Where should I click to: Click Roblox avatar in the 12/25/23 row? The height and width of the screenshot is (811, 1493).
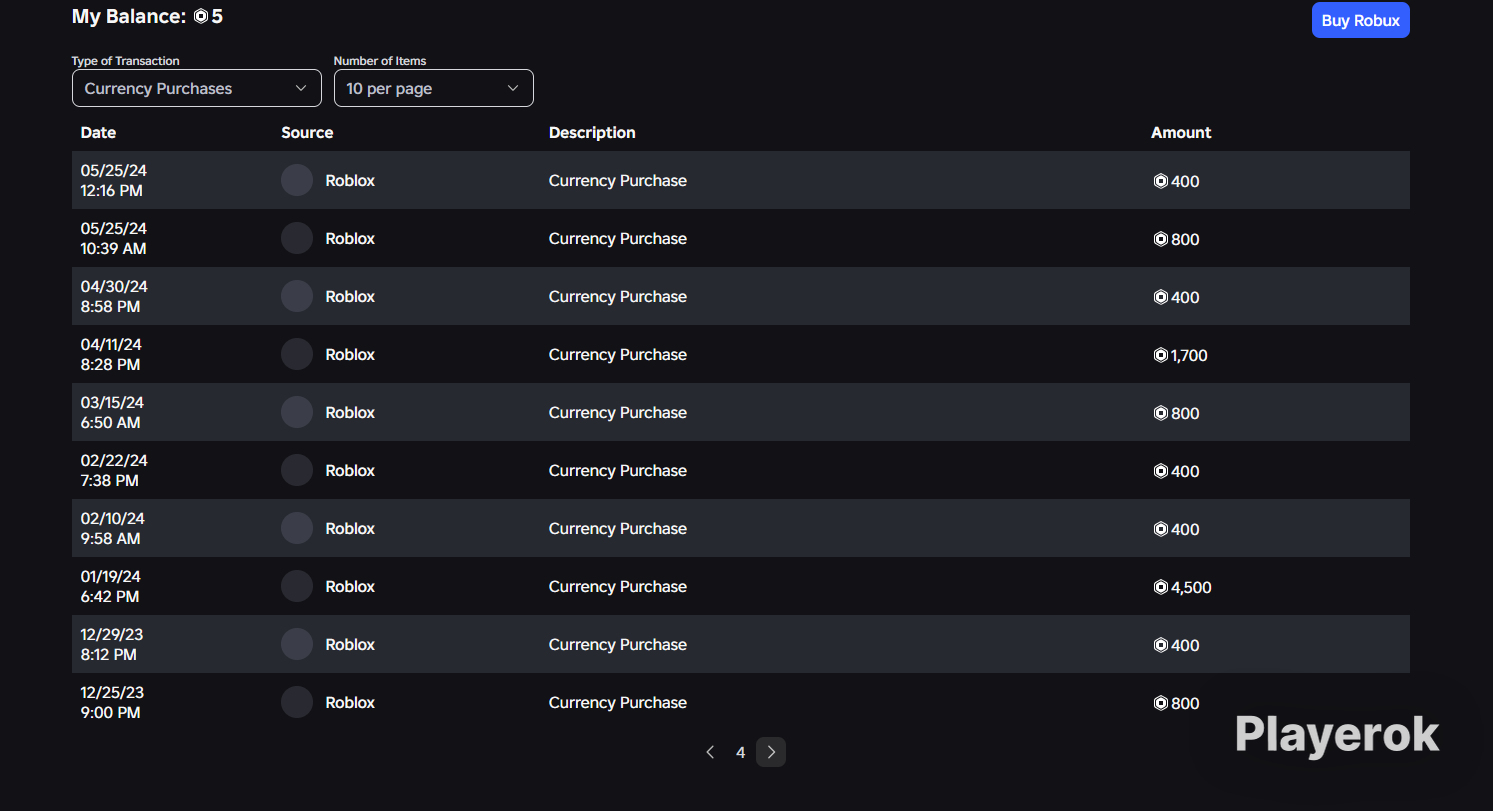click(297, 702)
